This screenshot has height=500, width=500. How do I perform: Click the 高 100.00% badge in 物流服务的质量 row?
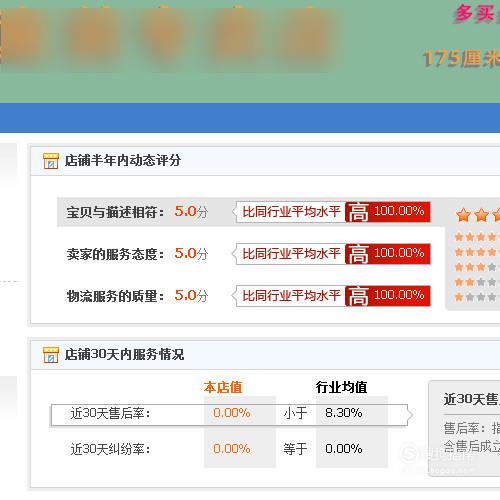[388, 296]
